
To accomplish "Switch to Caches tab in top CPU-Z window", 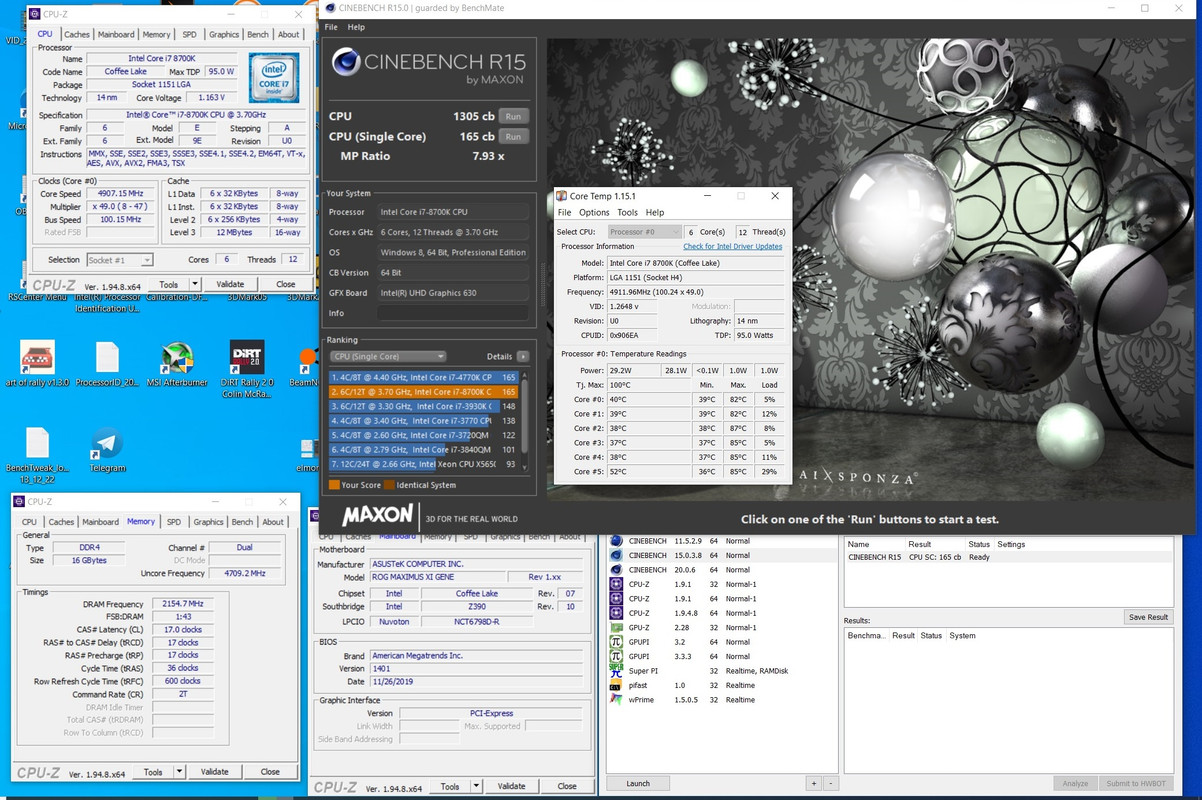I will pyautogui.click(x=77, y=34).
